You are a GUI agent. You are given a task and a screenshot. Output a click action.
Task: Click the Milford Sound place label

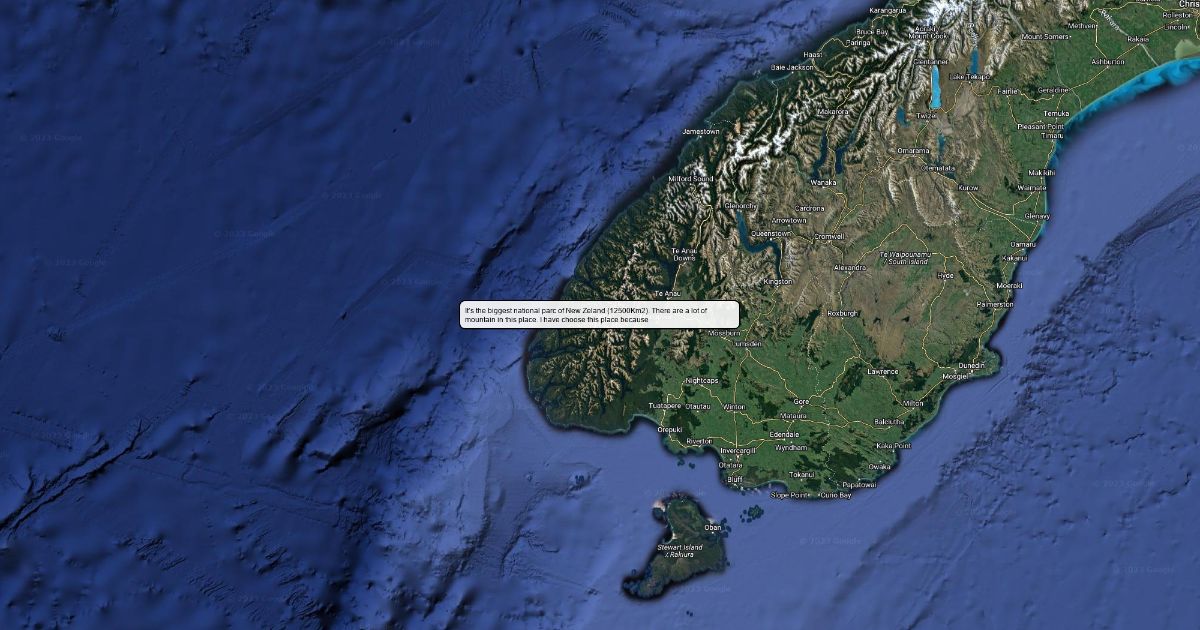(691, 179)
